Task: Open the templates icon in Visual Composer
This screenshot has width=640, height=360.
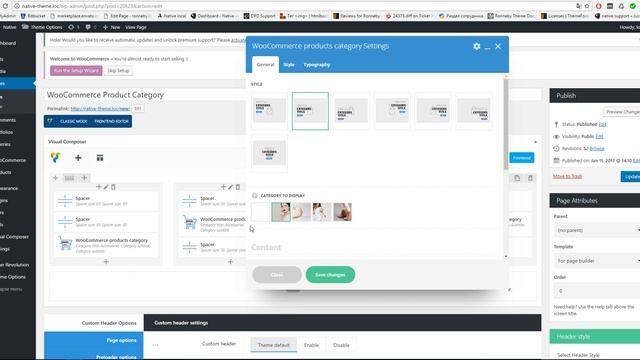Action: pyautogui.click(x=100, y=158)
